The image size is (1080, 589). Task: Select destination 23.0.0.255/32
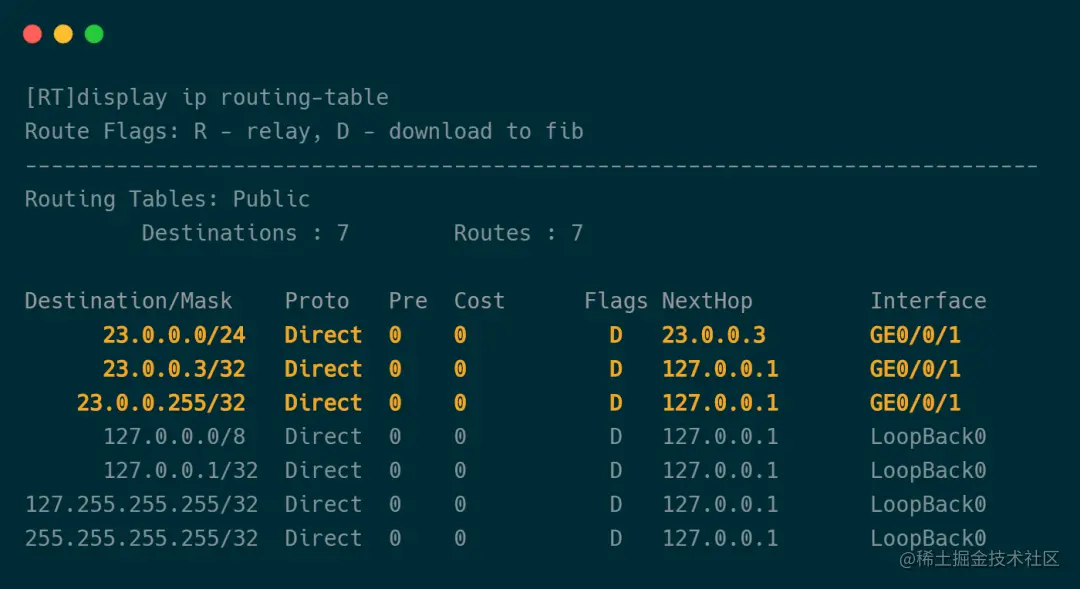click(x=161, y=402)
